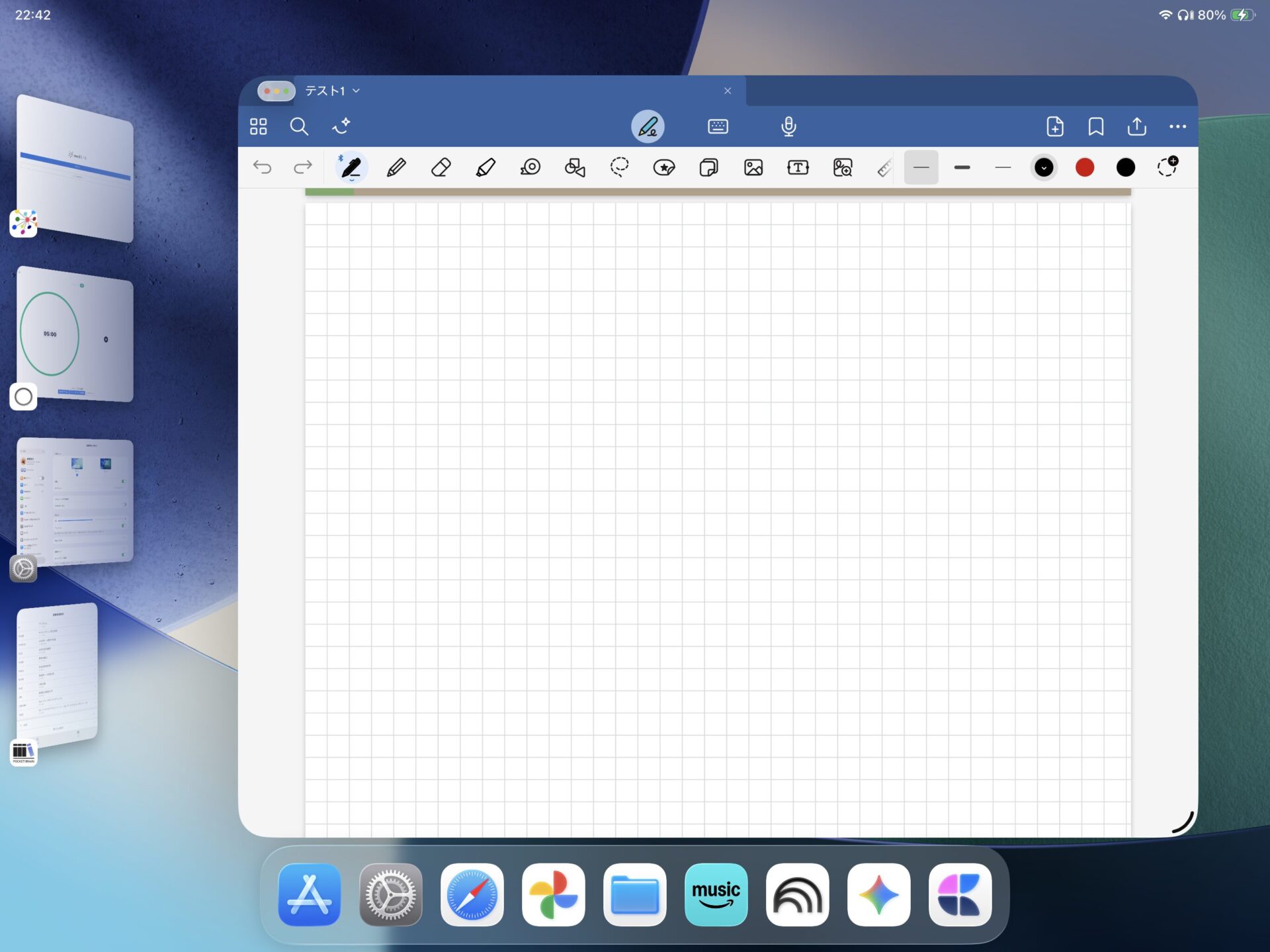Select the shapes tool
Screen dimensions: 1270x952
point(575,167)
